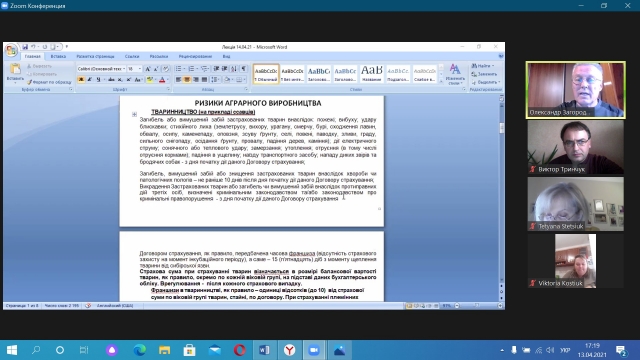The width and height of the screenshot is (640, 360).
Task: Click the sort icon in paragraph group
Action: 234,69
